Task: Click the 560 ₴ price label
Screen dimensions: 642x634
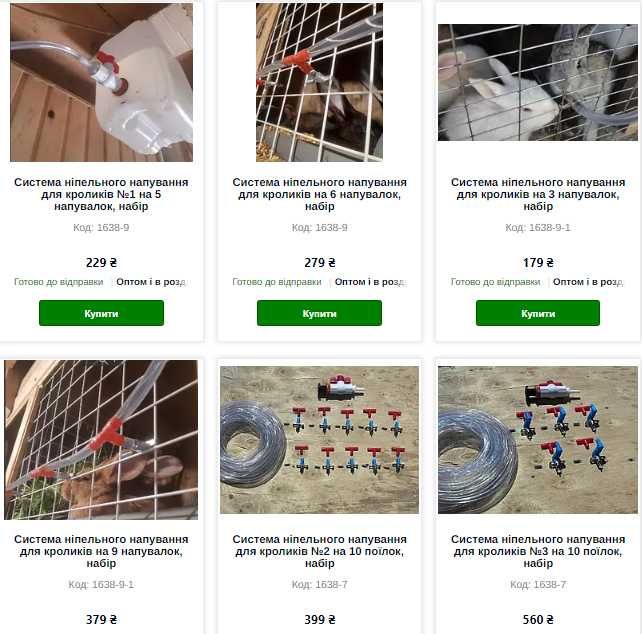Action: (538, 620)
